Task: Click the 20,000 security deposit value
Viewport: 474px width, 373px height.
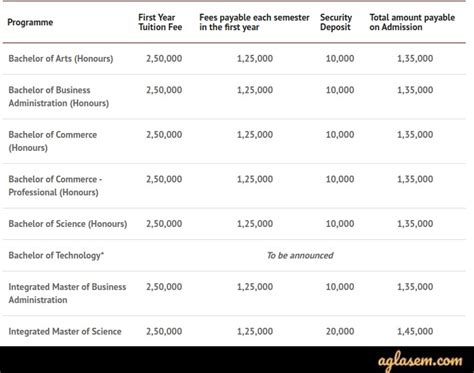Action: [340, 331]
